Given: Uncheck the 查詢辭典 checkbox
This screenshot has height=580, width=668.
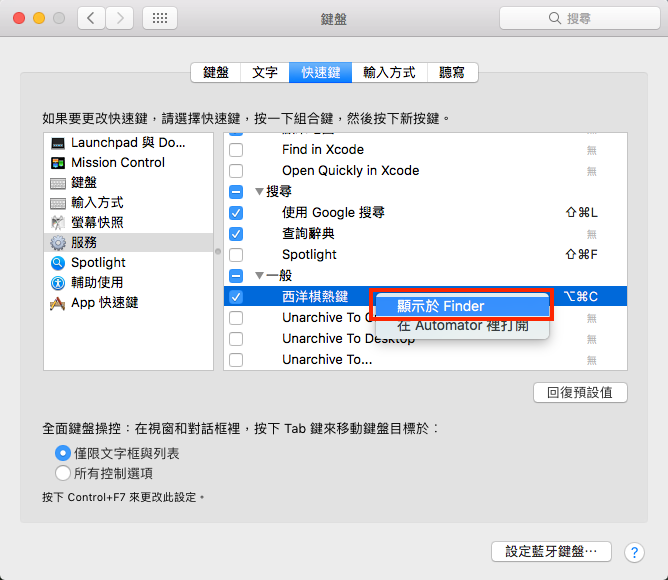Looking at the screenshot, I should point(236,234).
